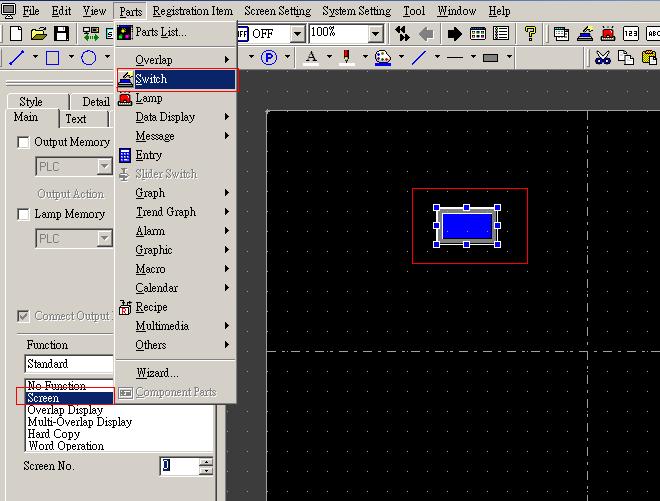Enable the Output Memory checkbox
This screenshot has width=660, height=501.
click(24, 142)
